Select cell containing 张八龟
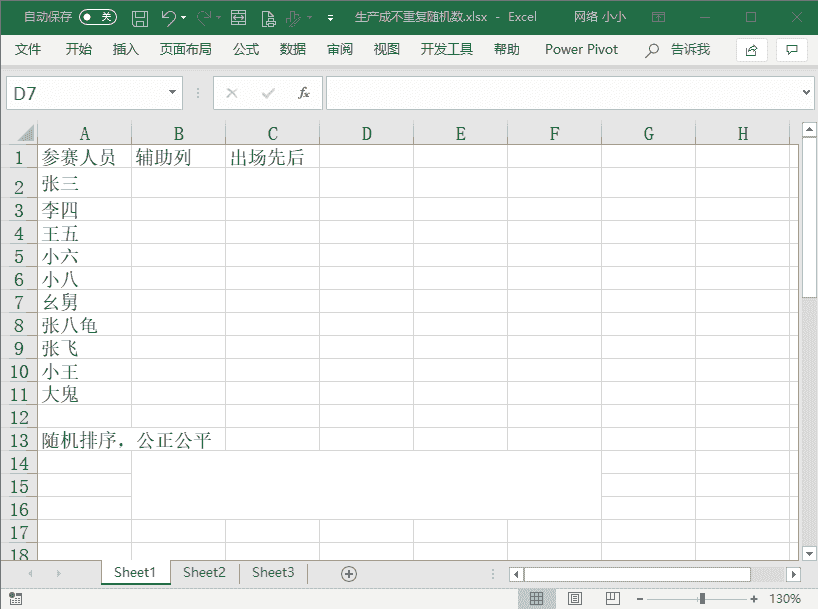The image size is (818, 609). click(x=85, y=325)
